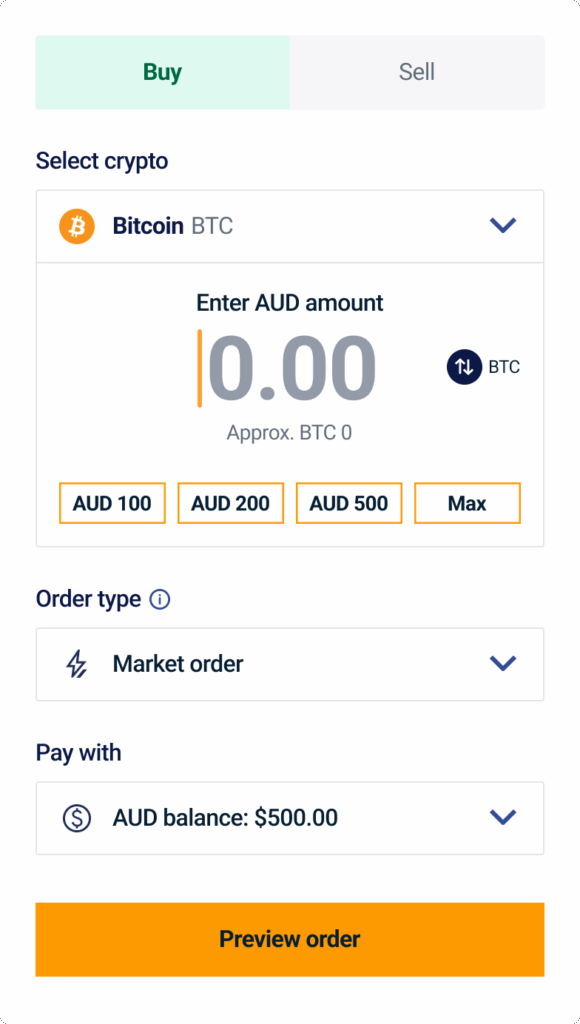Select the AUD 100 quick amount
The height and width of the screenshot is (1024, 580).
coord(111,503)
